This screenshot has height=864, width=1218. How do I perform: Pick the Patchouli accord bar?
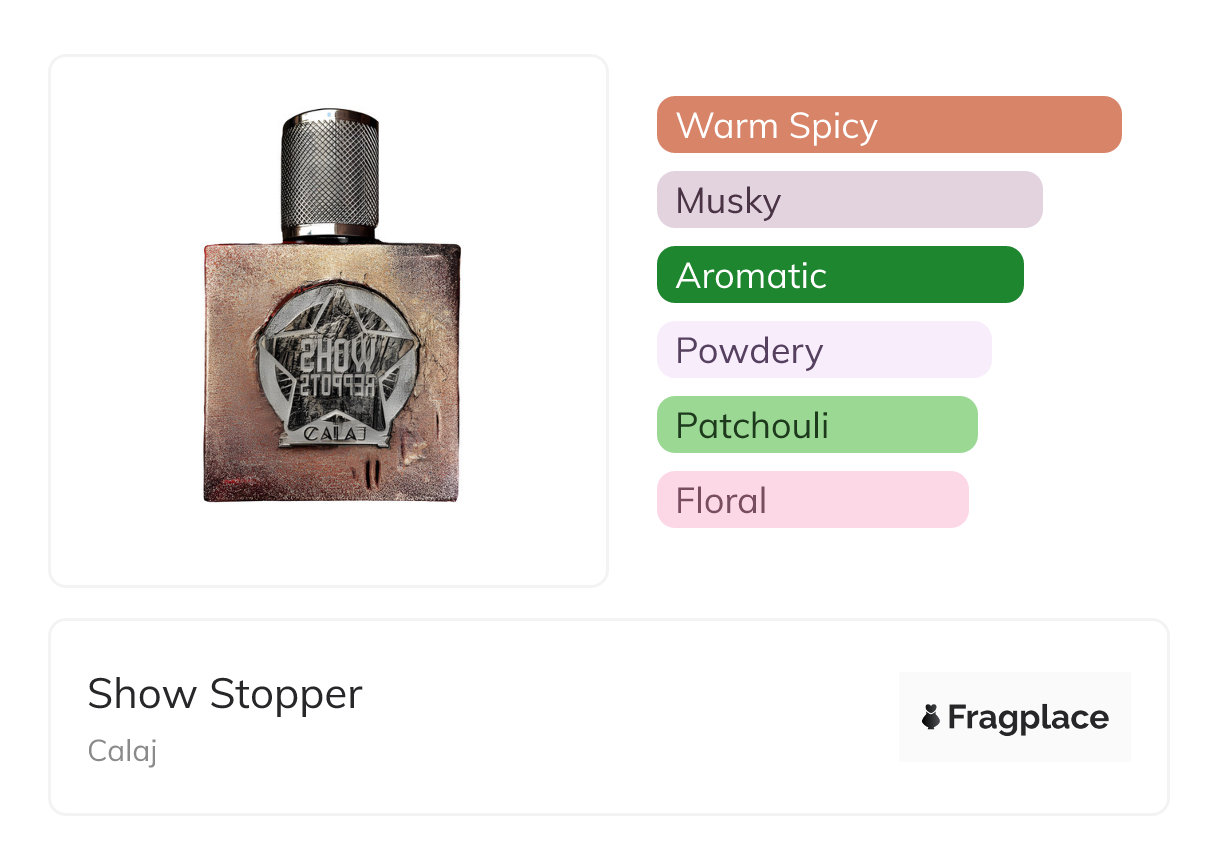pos(817,425)
